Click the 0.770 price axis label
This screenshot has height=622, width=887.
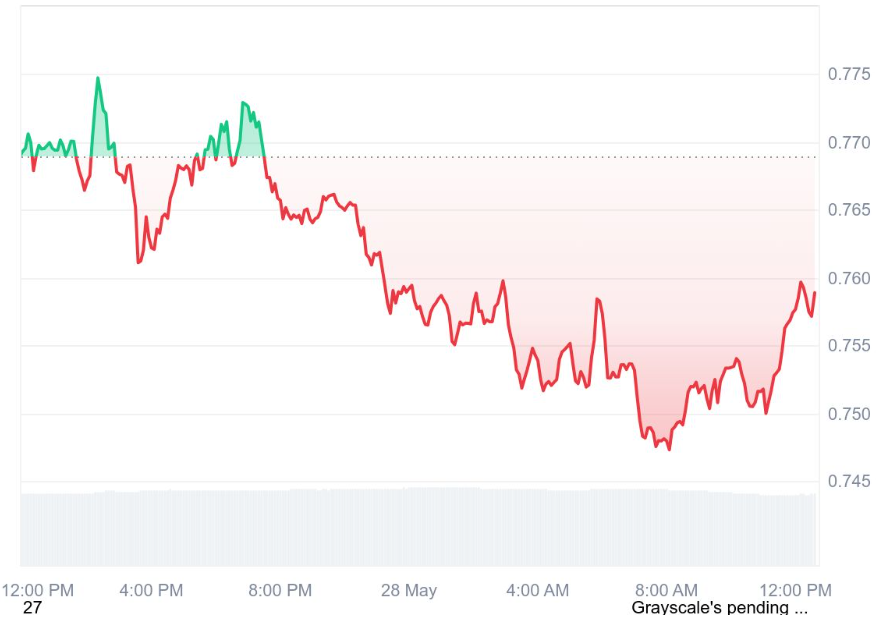point(849,142)
